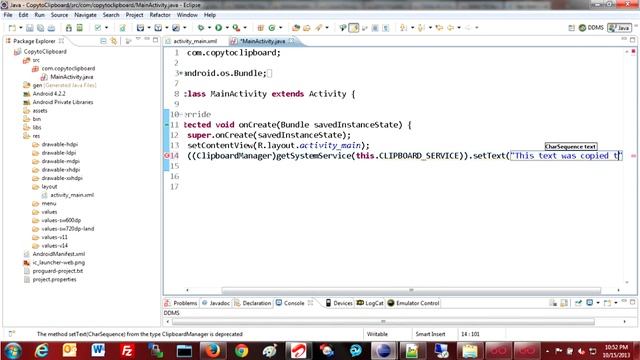Switch to the Javadoc tab
640x360 pixels.
coord(216,303)
